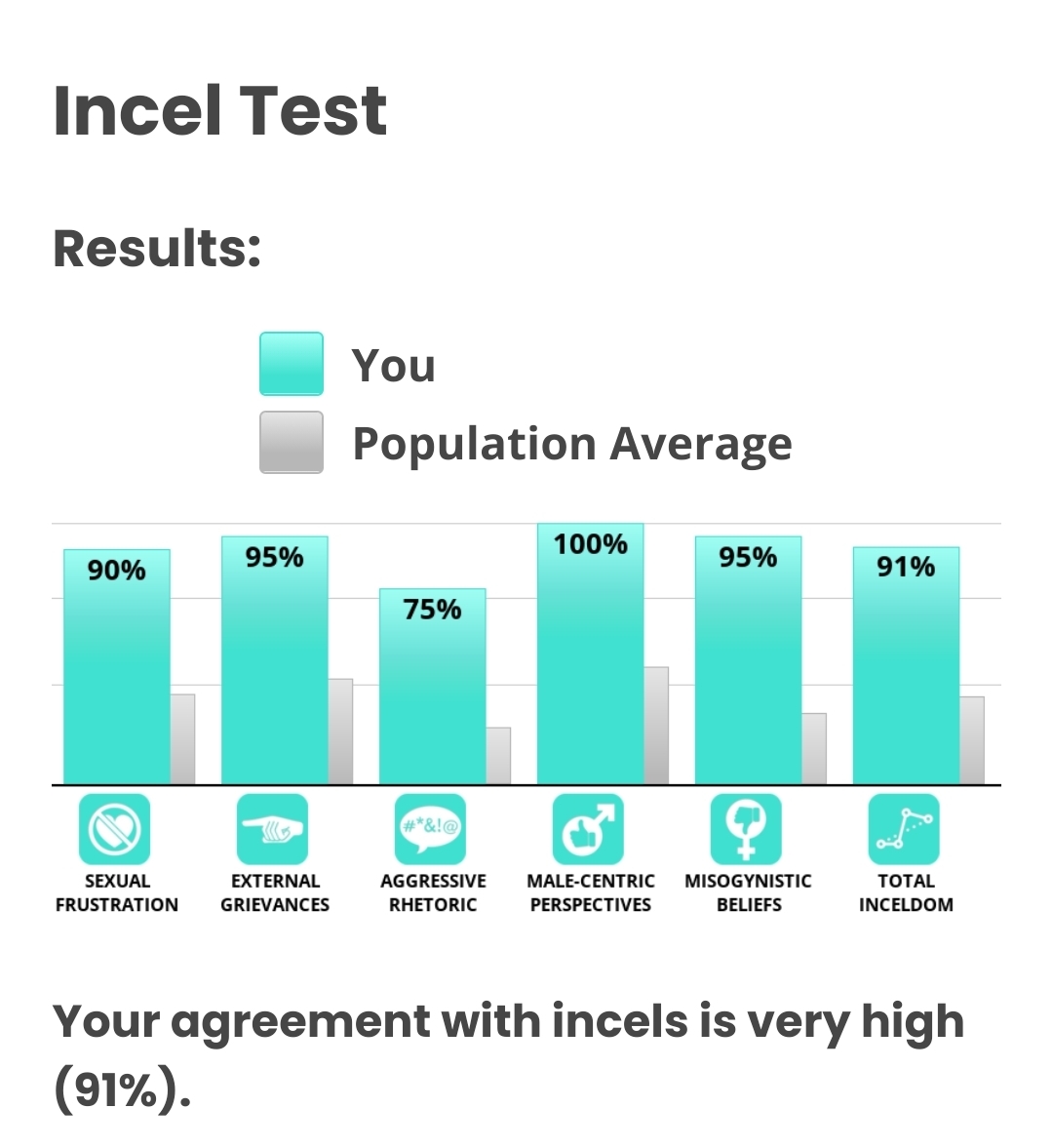Click the teal 'You' legend swatch
The height and width of the screenshot is (1148, 1053).
(292, 364)
